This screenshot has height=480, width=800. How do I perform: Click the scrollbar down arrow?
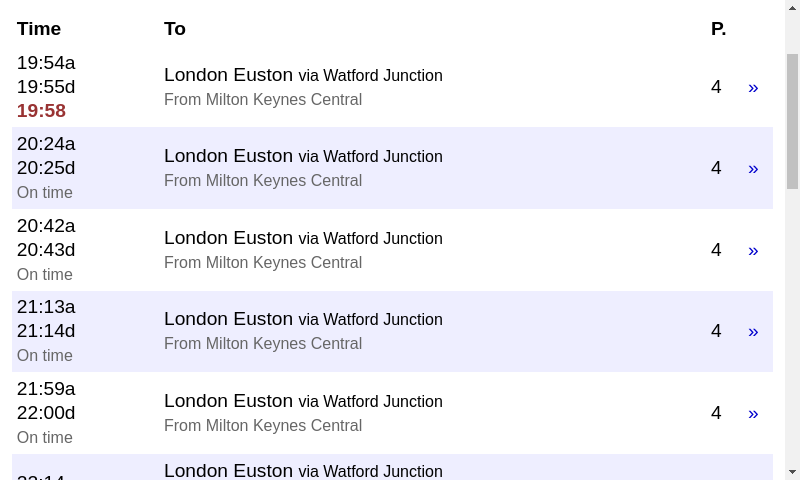tap(792, 472)
